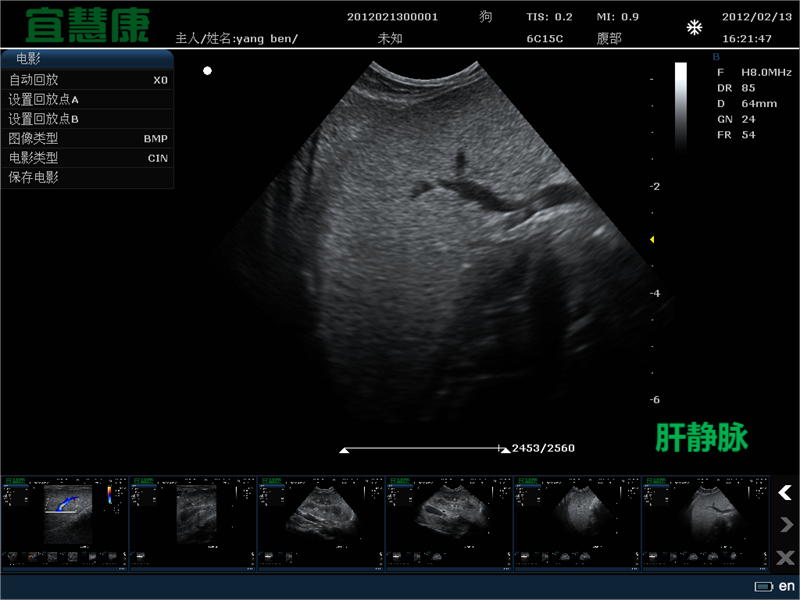
Task: Click the yellow focus depth marker
Action: click(x=652, y=240)
